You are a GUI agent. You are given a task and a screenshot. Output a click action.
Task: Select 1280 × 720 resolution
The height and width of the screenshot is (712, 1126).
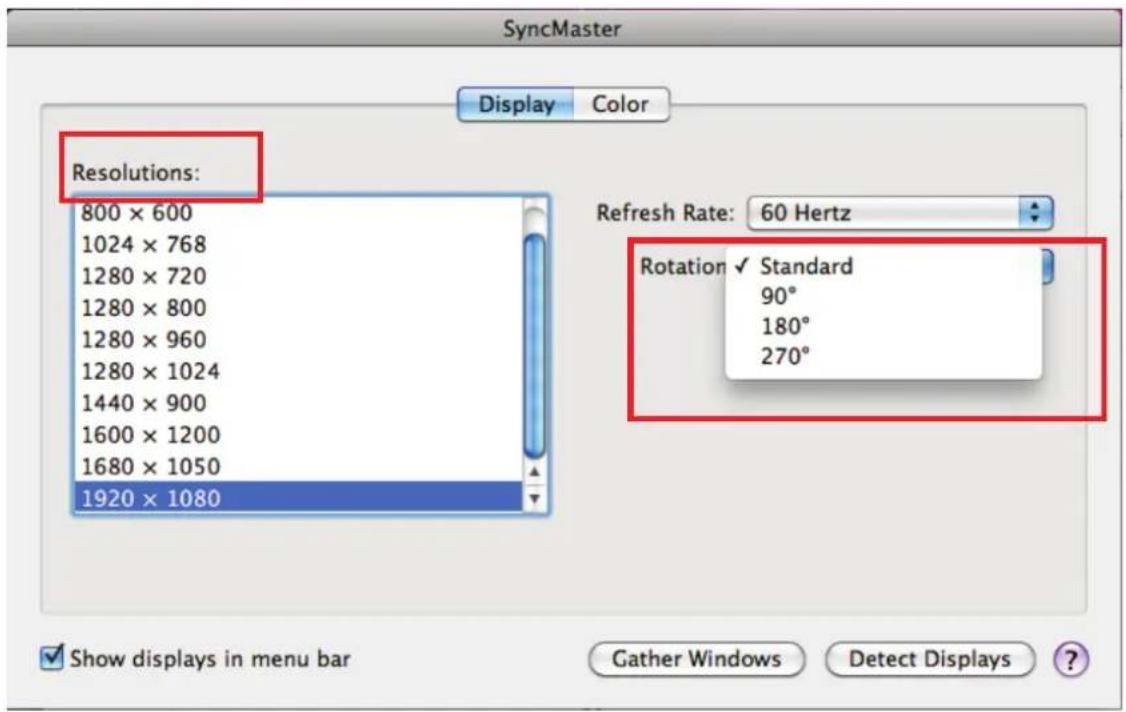pos(299,276)
